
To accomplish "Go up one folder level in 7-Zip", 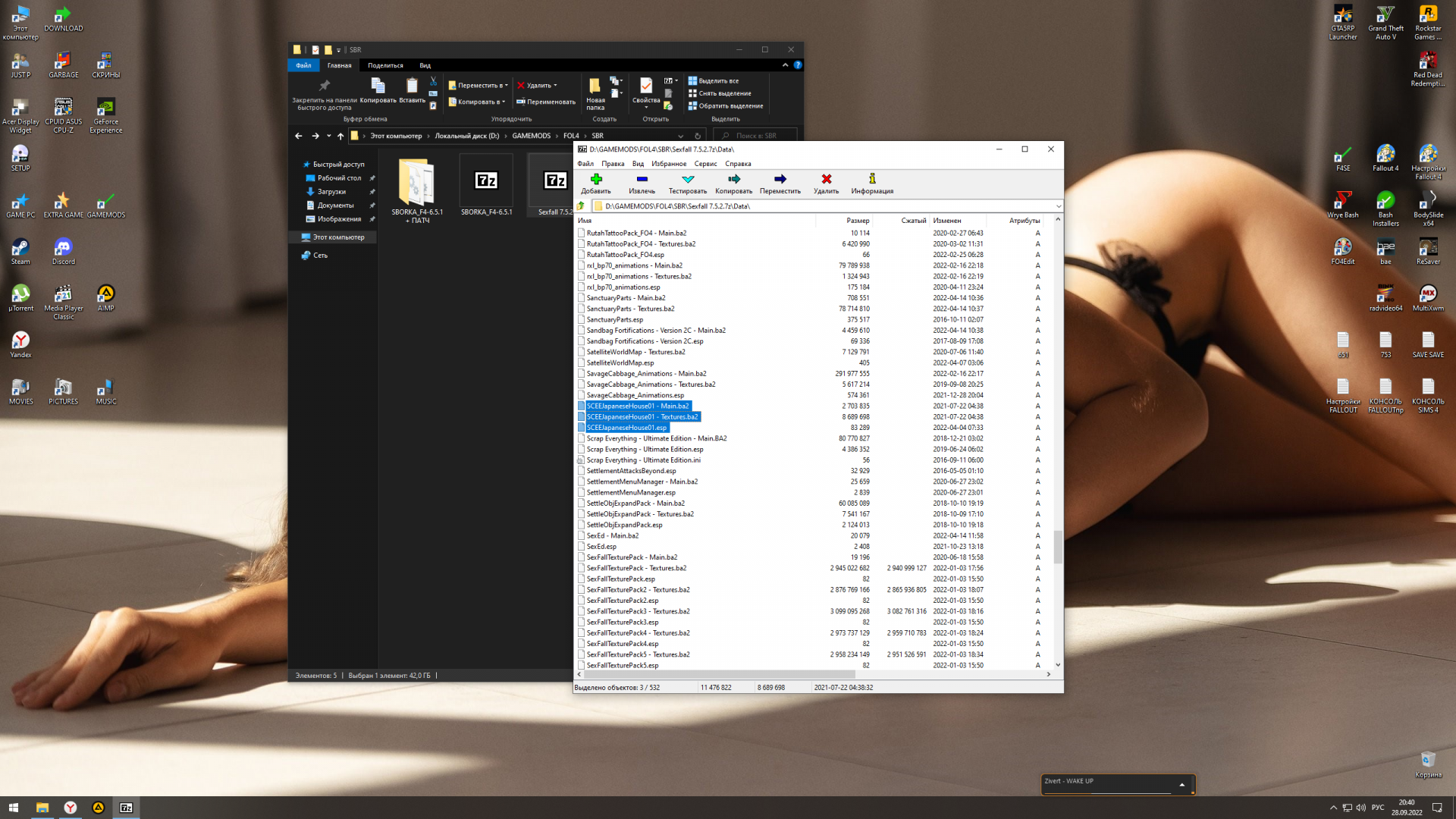I will click(x=582, y=206).
